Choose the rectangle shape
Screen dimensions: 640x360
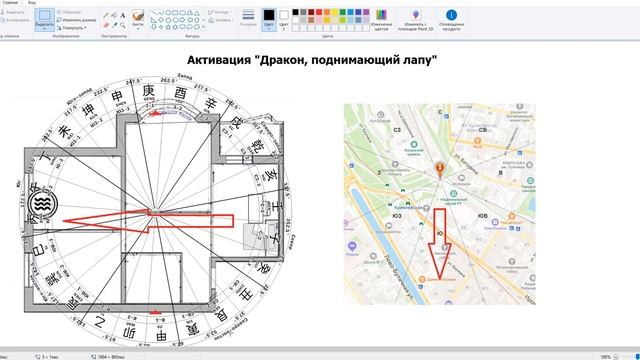point(175,13)
